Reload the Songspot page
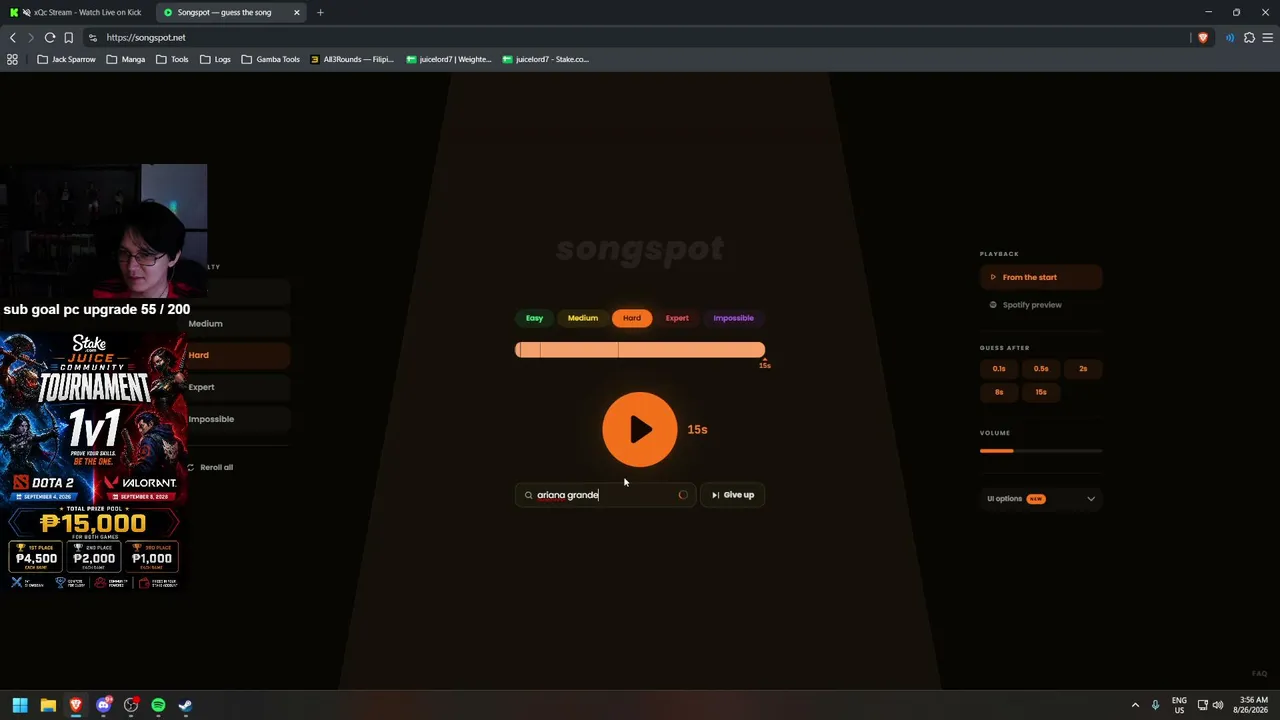The image size is (1280, 720). click(49, 37)
